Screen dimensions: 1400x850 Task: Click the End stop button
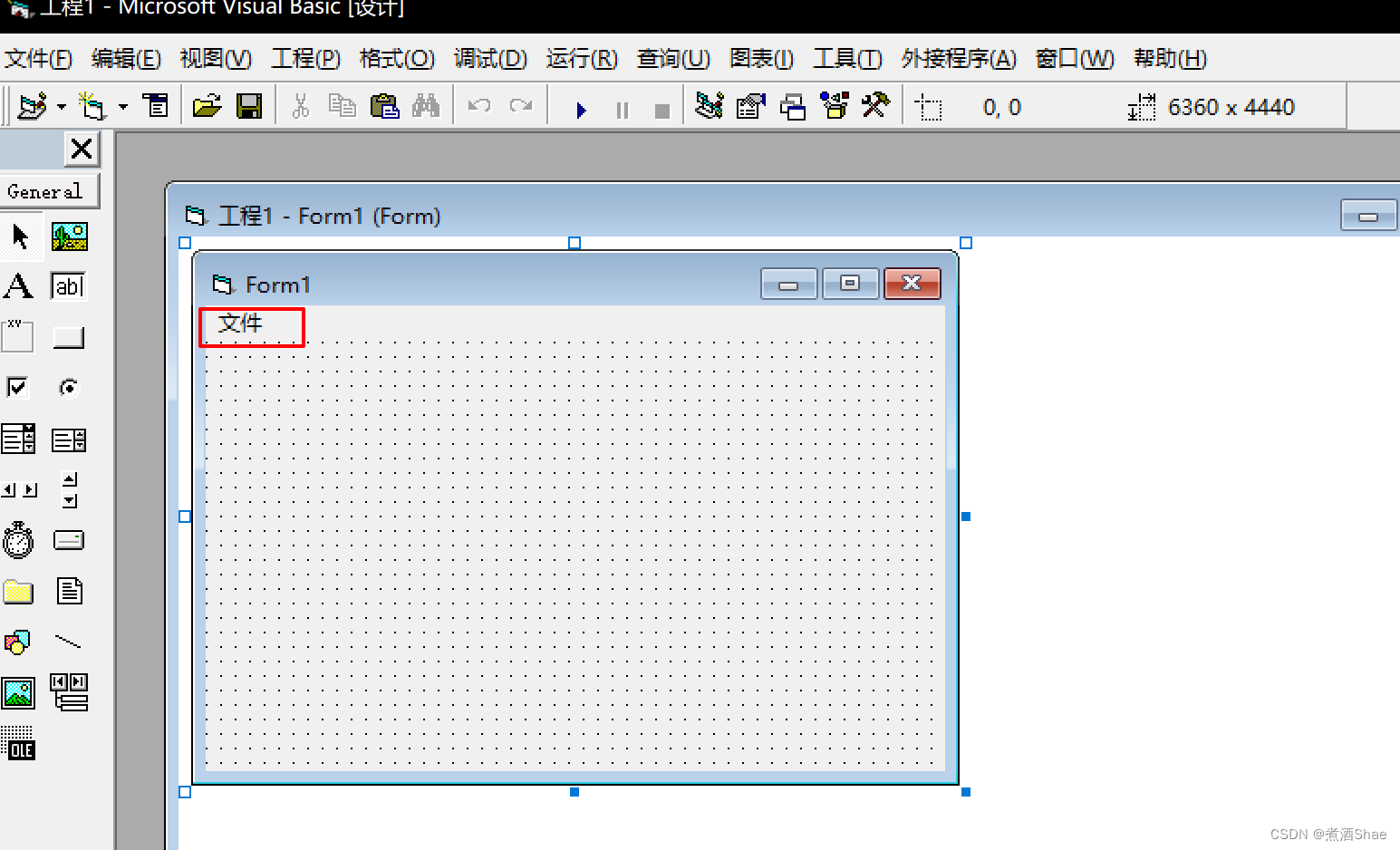coord(662,111)
